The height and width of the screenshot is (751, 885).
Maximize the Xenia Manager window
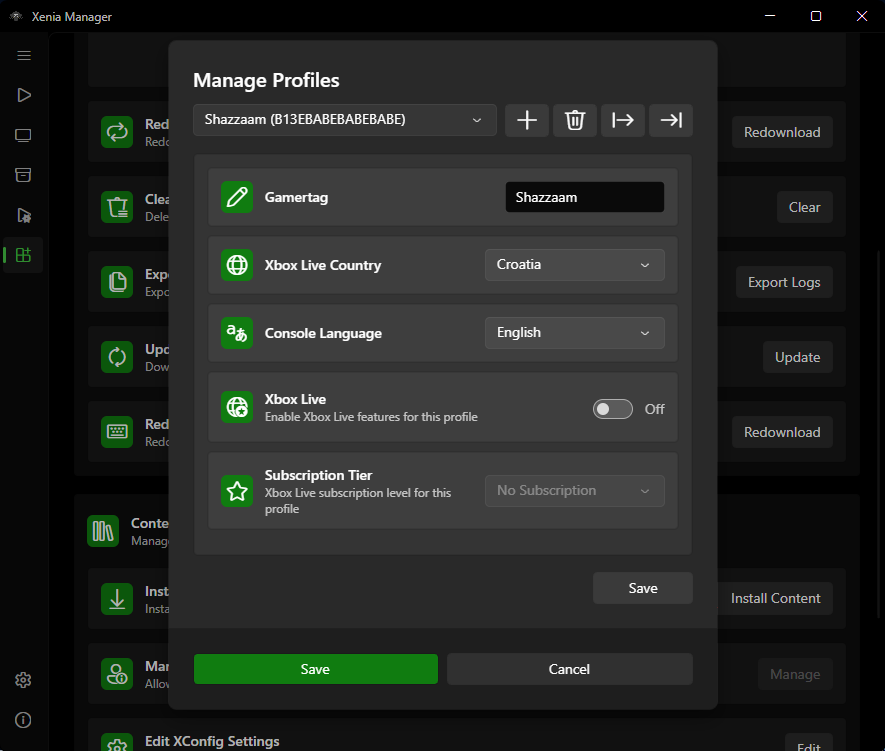click(816, 16)
